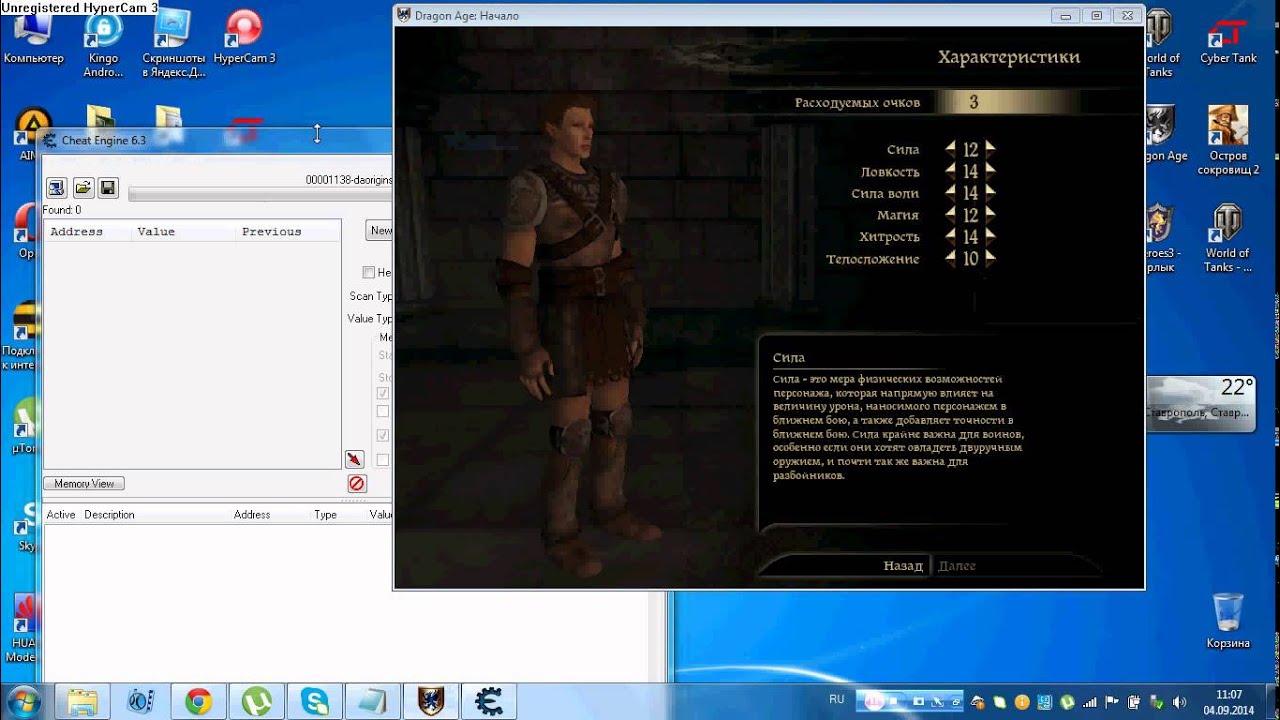Screen dimensions: 1280x720
Task: Select the Kingo Android desktop shortcut
Action: 103,43
